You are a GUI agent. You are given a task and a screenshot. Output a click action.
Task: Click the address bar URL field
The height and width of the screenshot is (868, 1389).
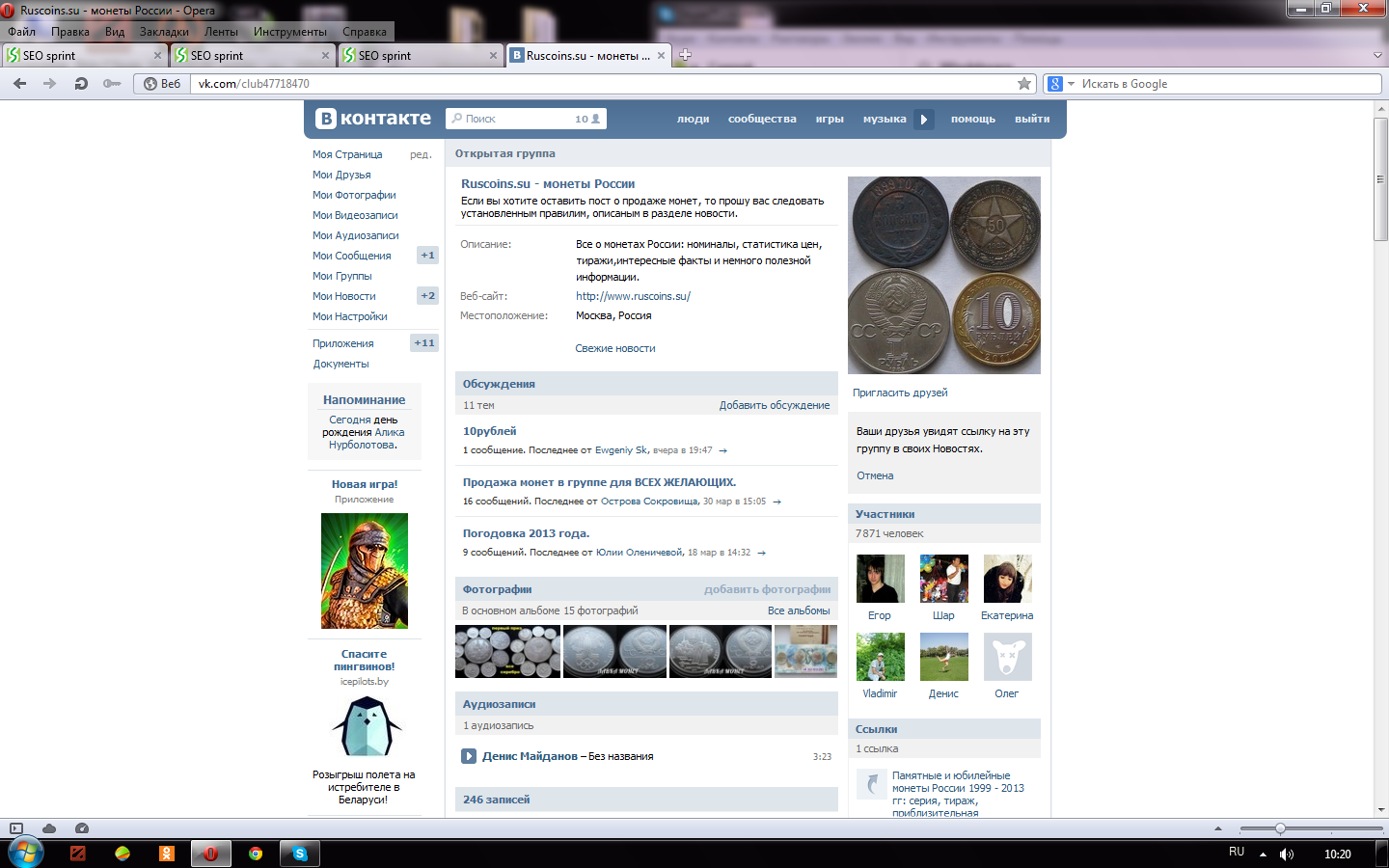(603, 84)
